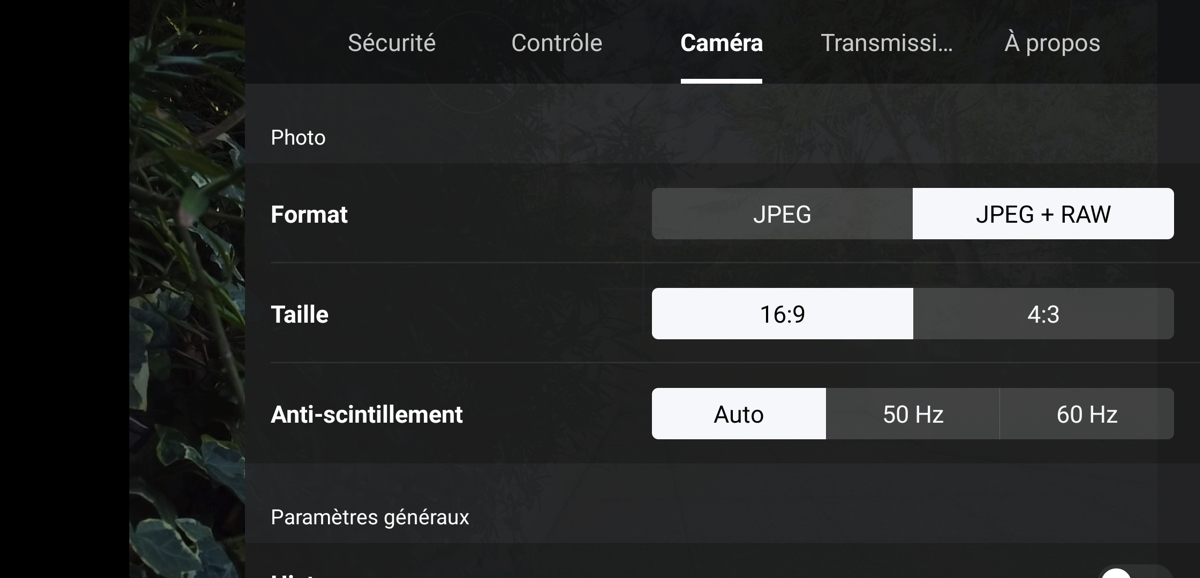Tap the camera preview beside settings

(187, 289)
